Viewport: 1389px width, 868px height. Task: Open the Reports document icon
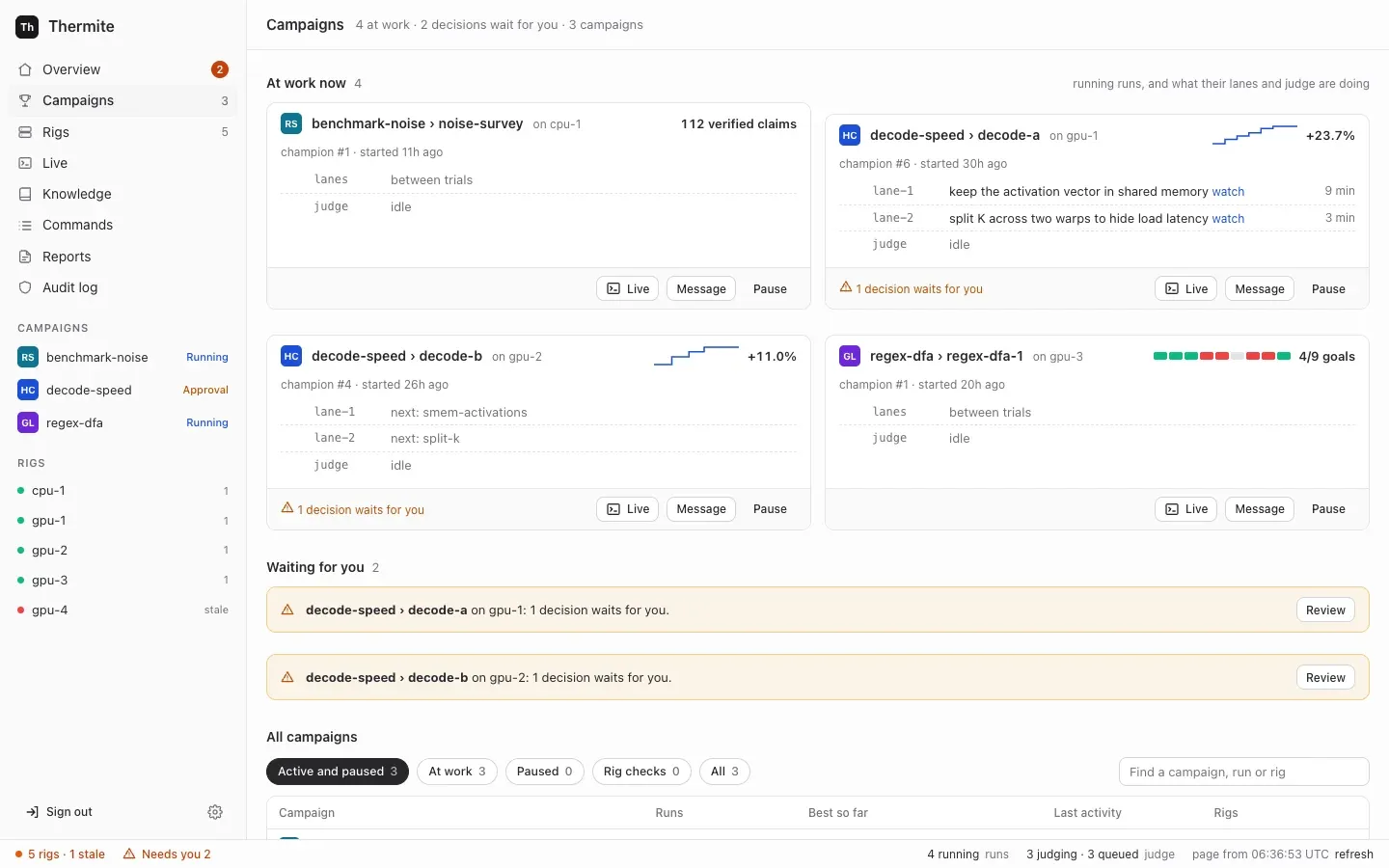point(25,257)
